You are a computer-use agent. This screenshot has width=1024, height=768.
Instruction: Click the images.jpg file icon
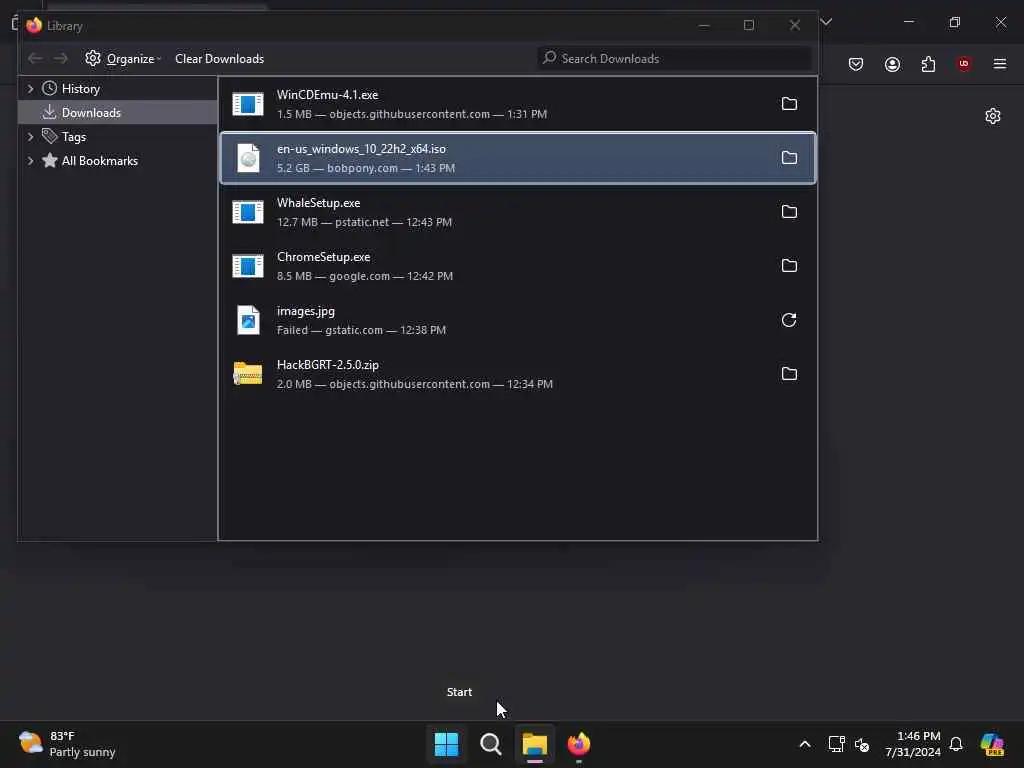click(248, 320)
